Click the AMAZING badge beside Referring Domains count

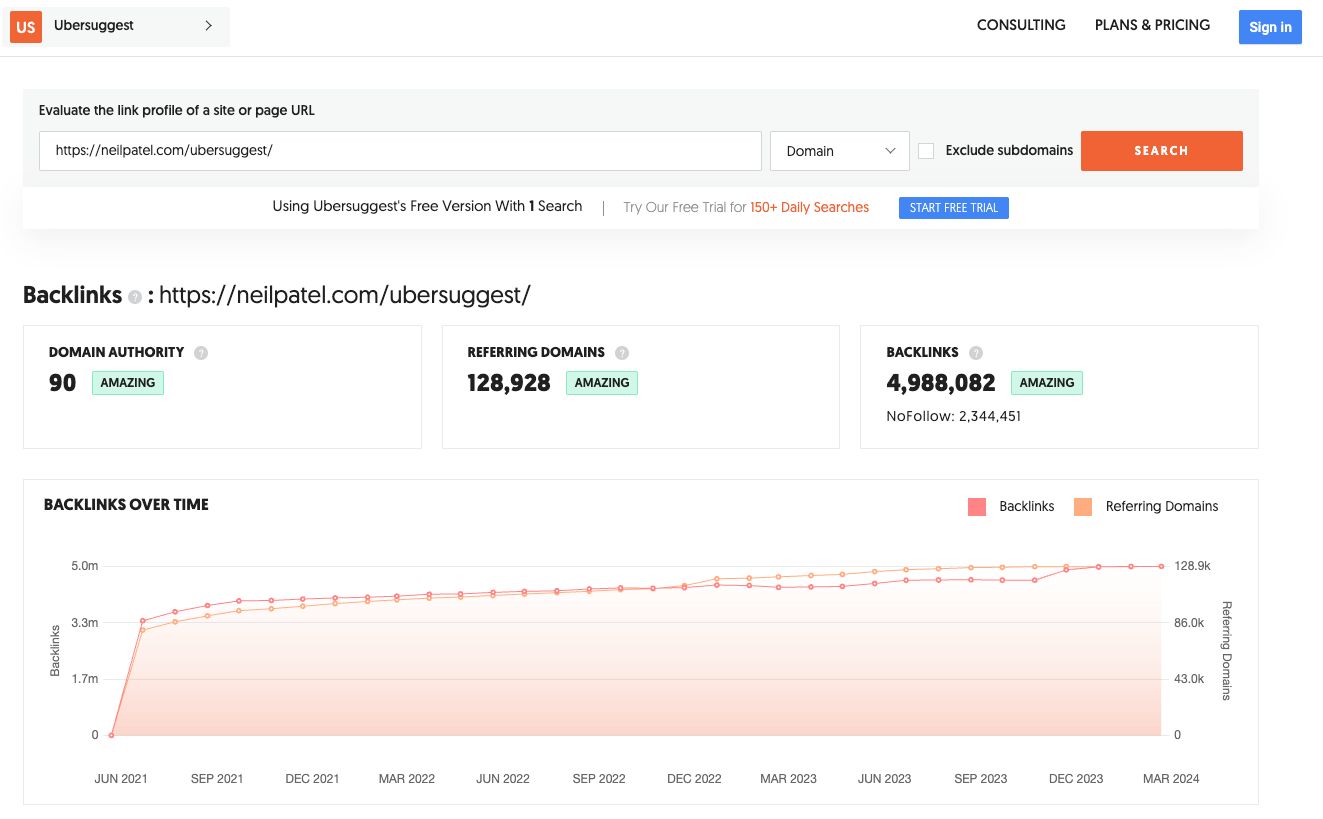coord(601,382)
